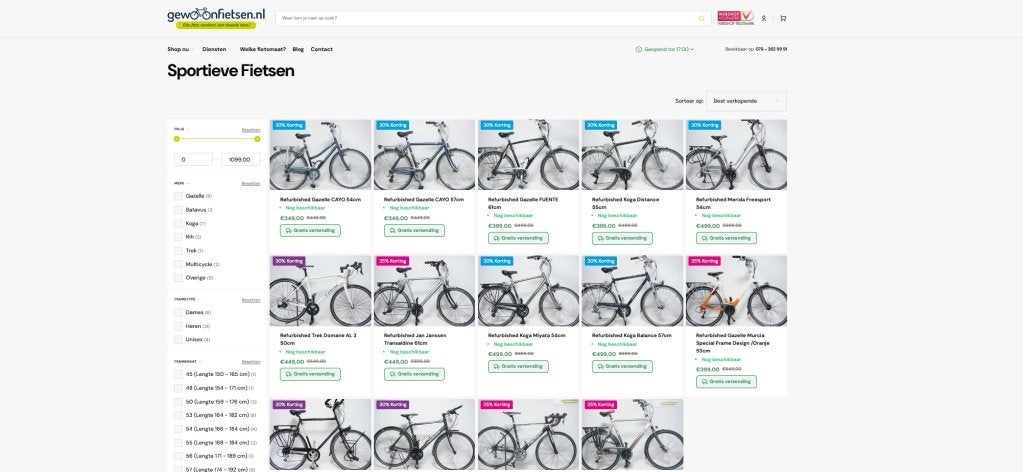The image size is (1024, 472).
Task: Tick the Gazelle brand checkbox
Action: tap(178, 196)
